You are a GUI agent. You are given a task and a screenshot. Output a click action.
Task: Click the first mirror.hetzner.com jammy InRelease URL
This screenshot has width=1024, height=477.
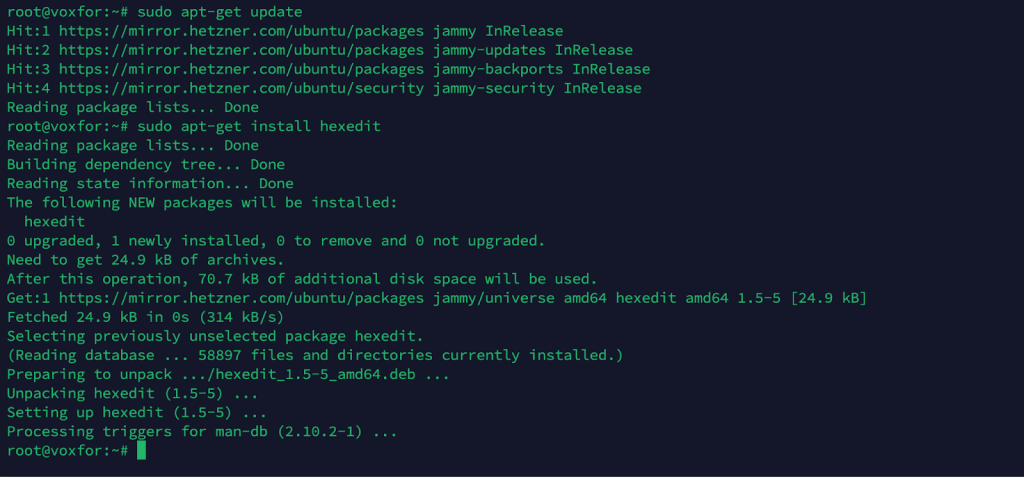[x=241, y=31]
